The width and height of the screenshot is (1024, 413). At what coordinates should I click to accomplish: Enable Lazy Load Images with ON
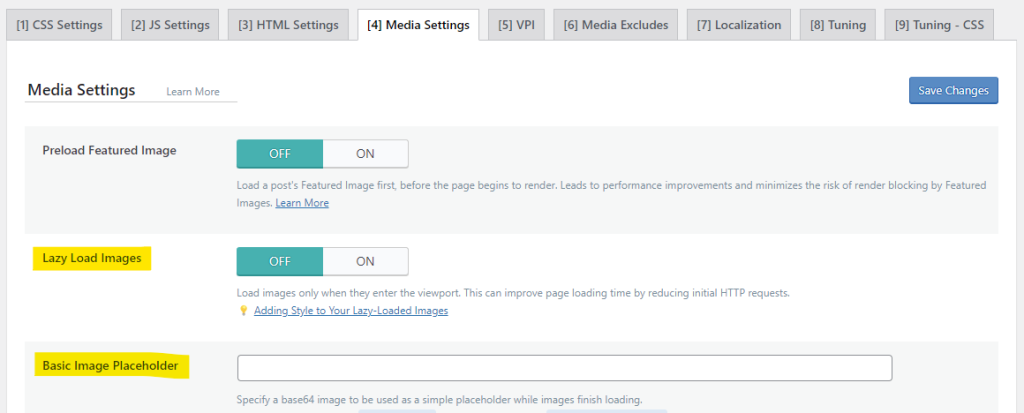(x=365, y=261)
